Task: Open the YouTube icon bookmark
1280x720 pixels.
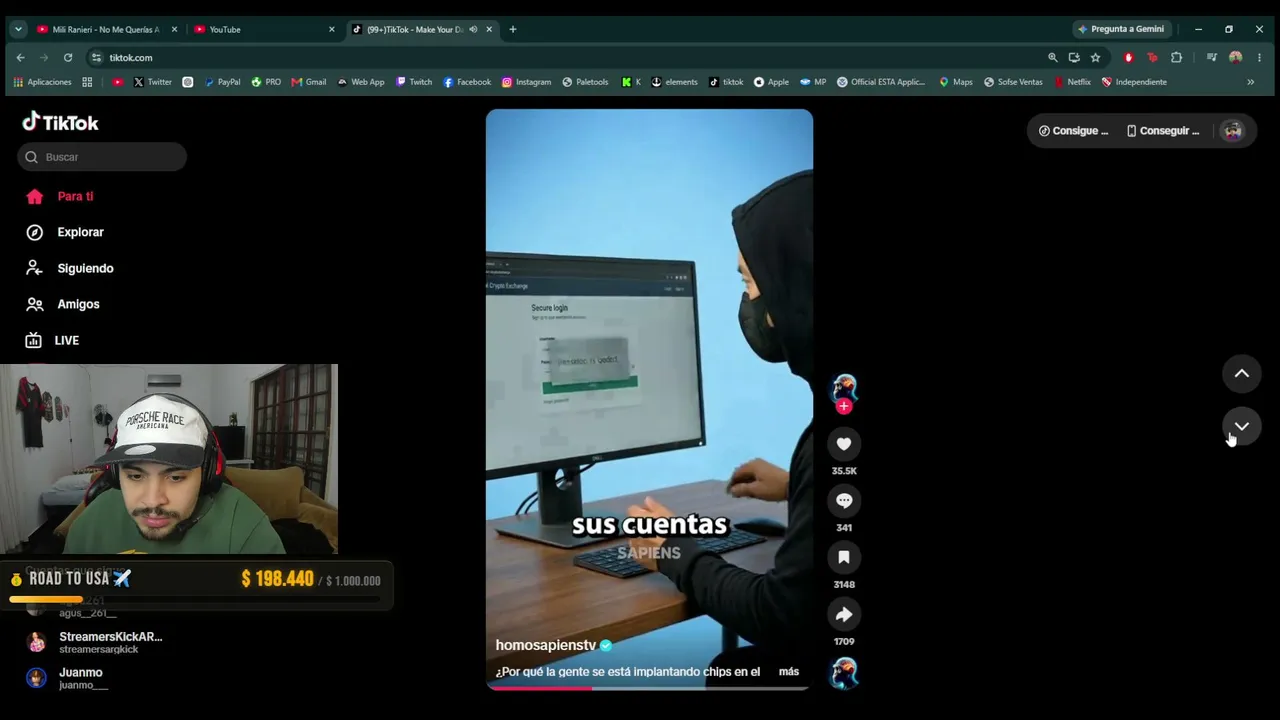Action: [118, 82]
